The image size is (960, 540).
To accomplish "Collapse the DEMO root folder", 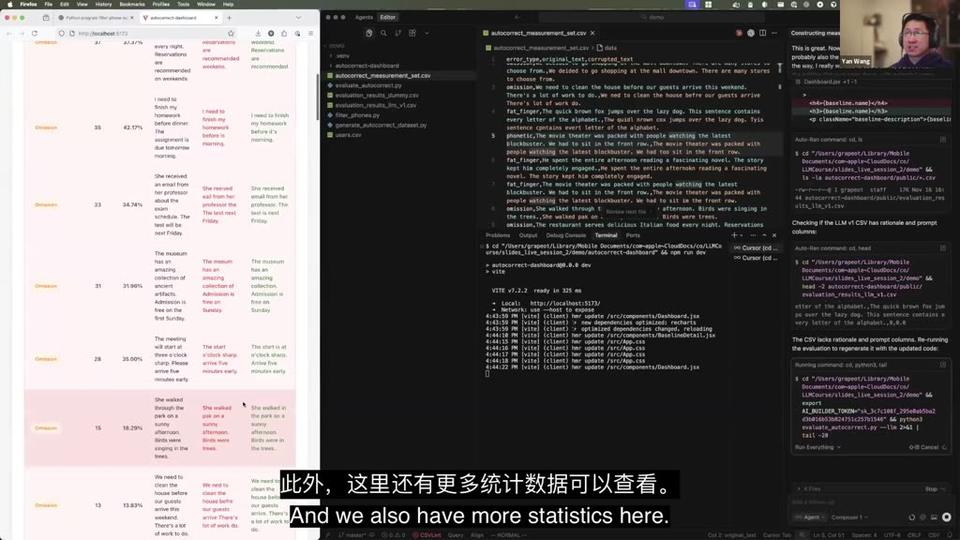I will (x=337, y=46).
